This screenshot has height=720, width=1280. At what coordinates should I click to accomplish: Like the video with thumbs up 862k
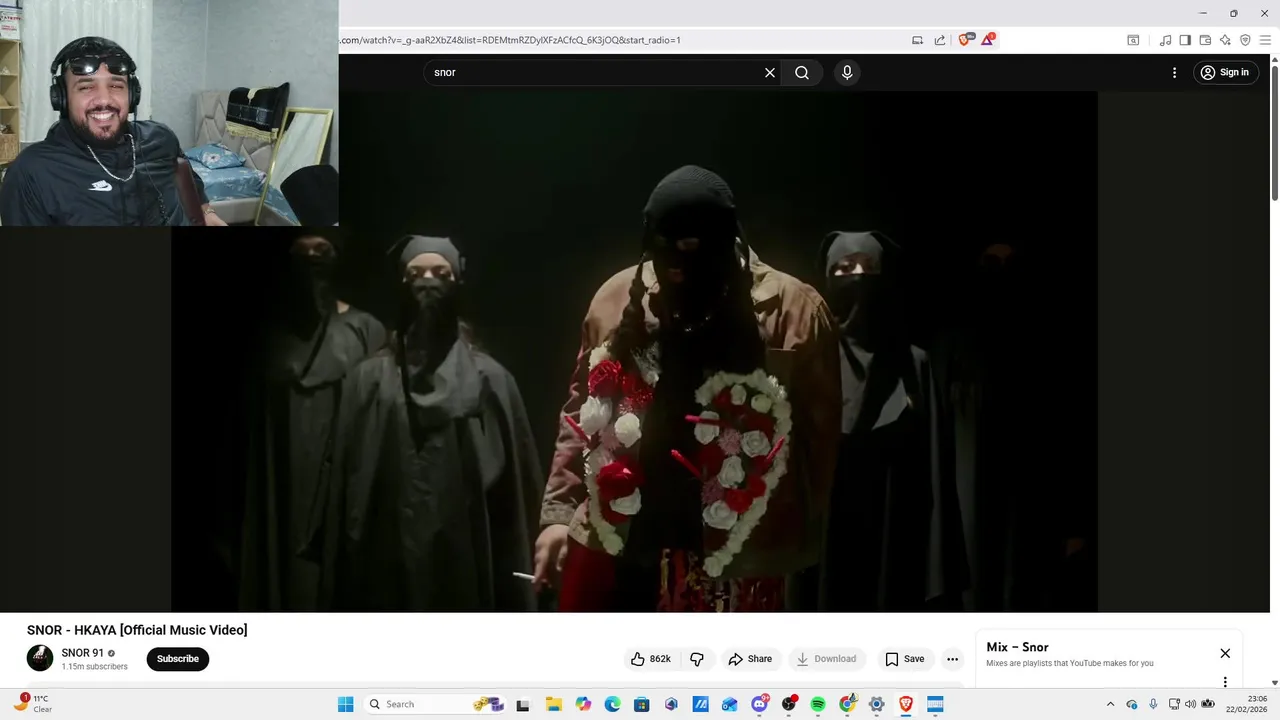click(650, 659)
